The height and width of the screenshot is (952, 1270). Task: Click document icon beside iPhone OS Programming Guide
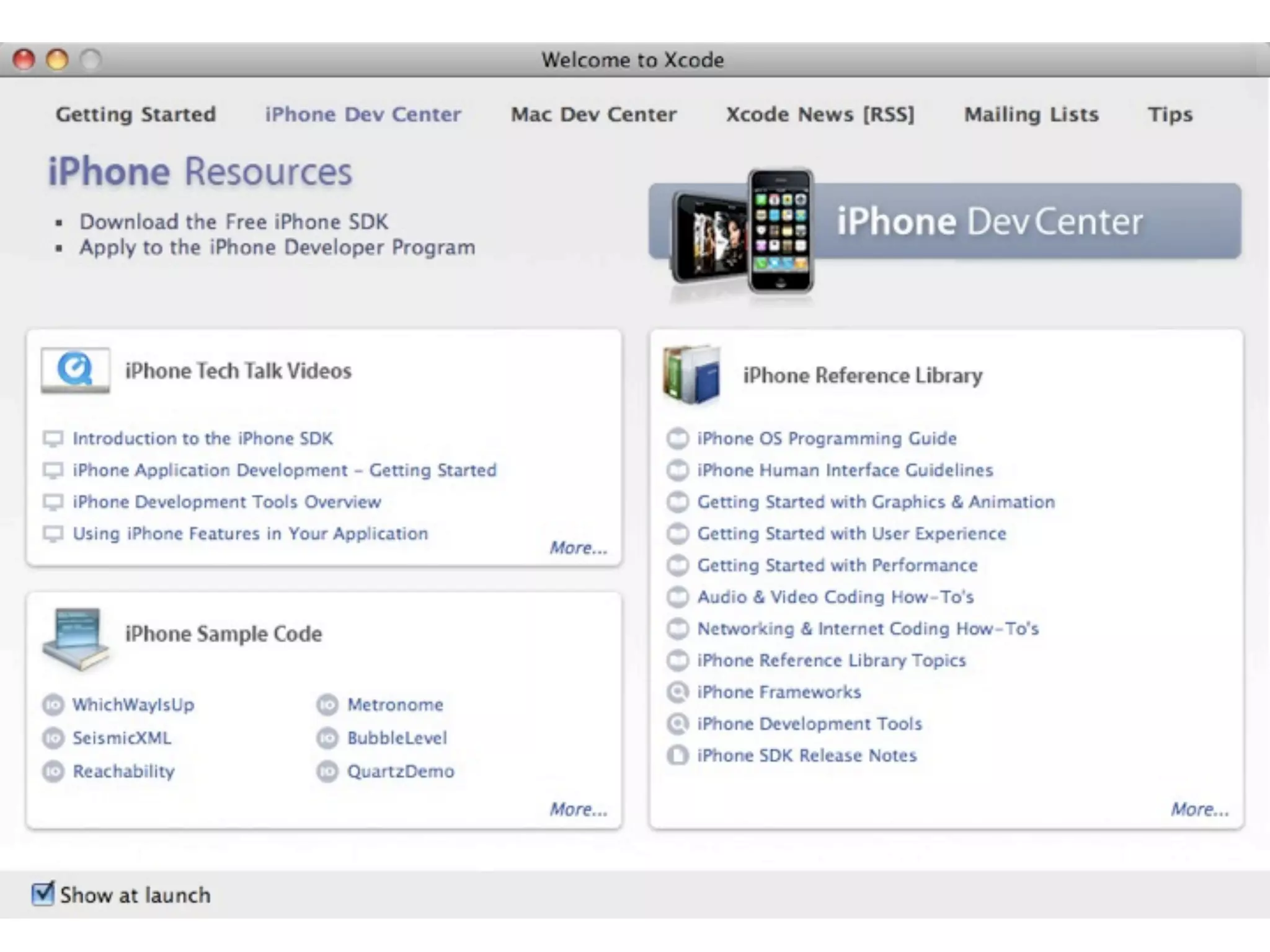point(678,438)
